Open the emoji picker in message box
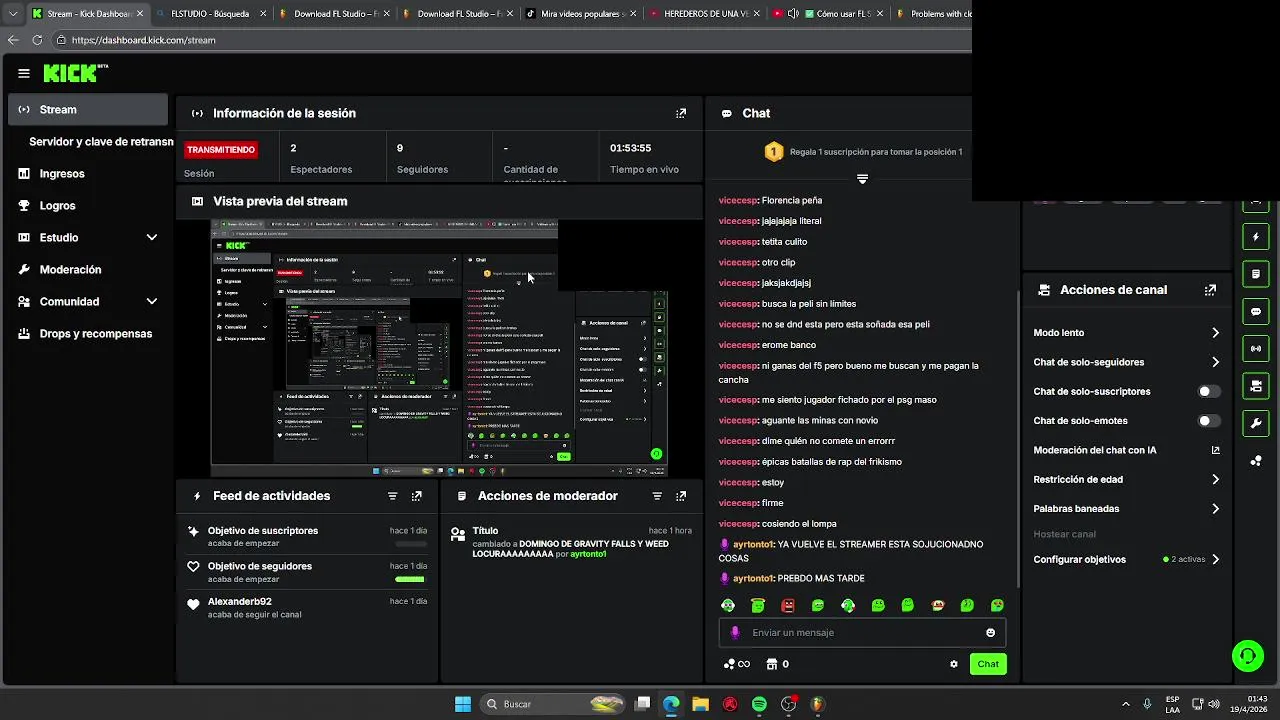 point(991,632)
